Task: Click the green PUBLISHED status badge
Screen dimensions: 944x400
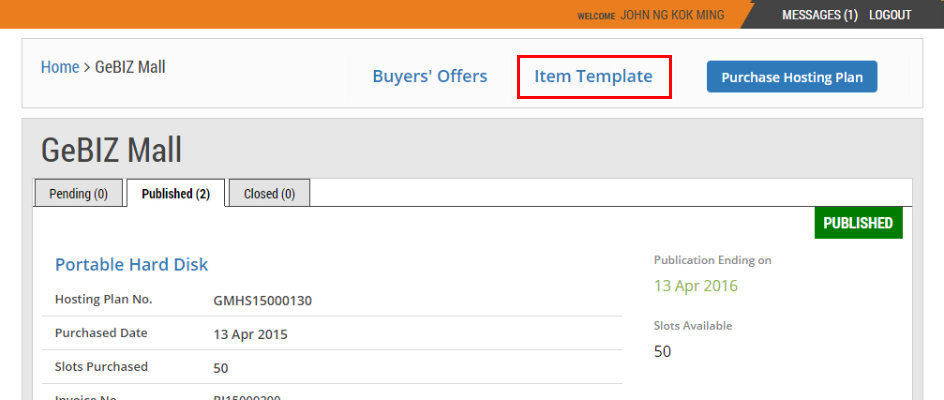Action: [858, 223]
